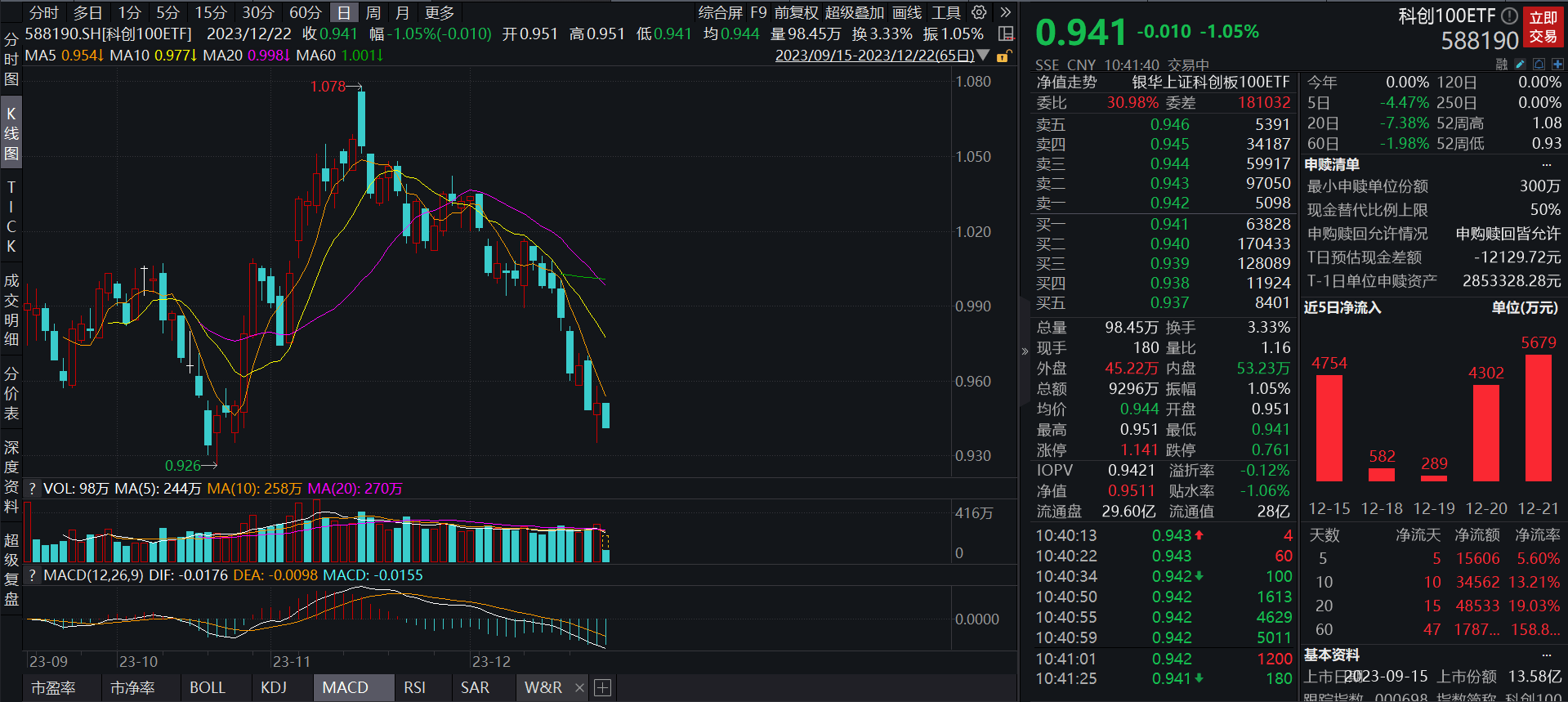The width and height of the screenshot is (1568, 702).
Task: Open the 前复权 adjustment dropdown
Action: (797, 12)
